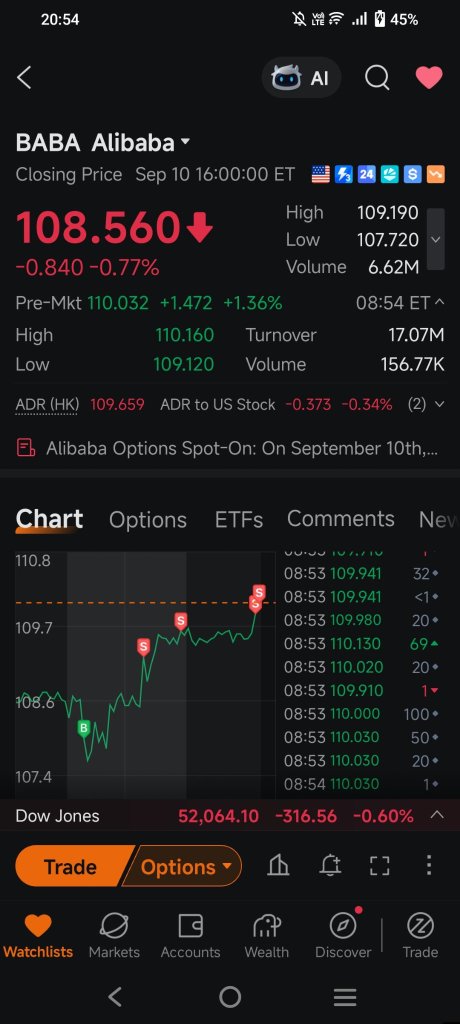Tap the green B buy marker on chart
This screenshot has height=1024, width=460.
pyautogui.click(x=84, y=729)
